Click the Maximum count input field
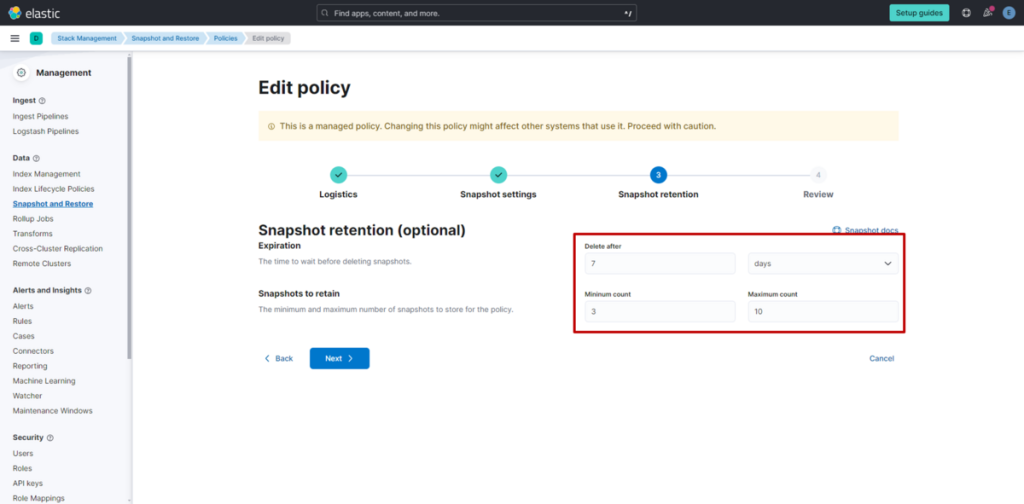 tap(822, 312)
